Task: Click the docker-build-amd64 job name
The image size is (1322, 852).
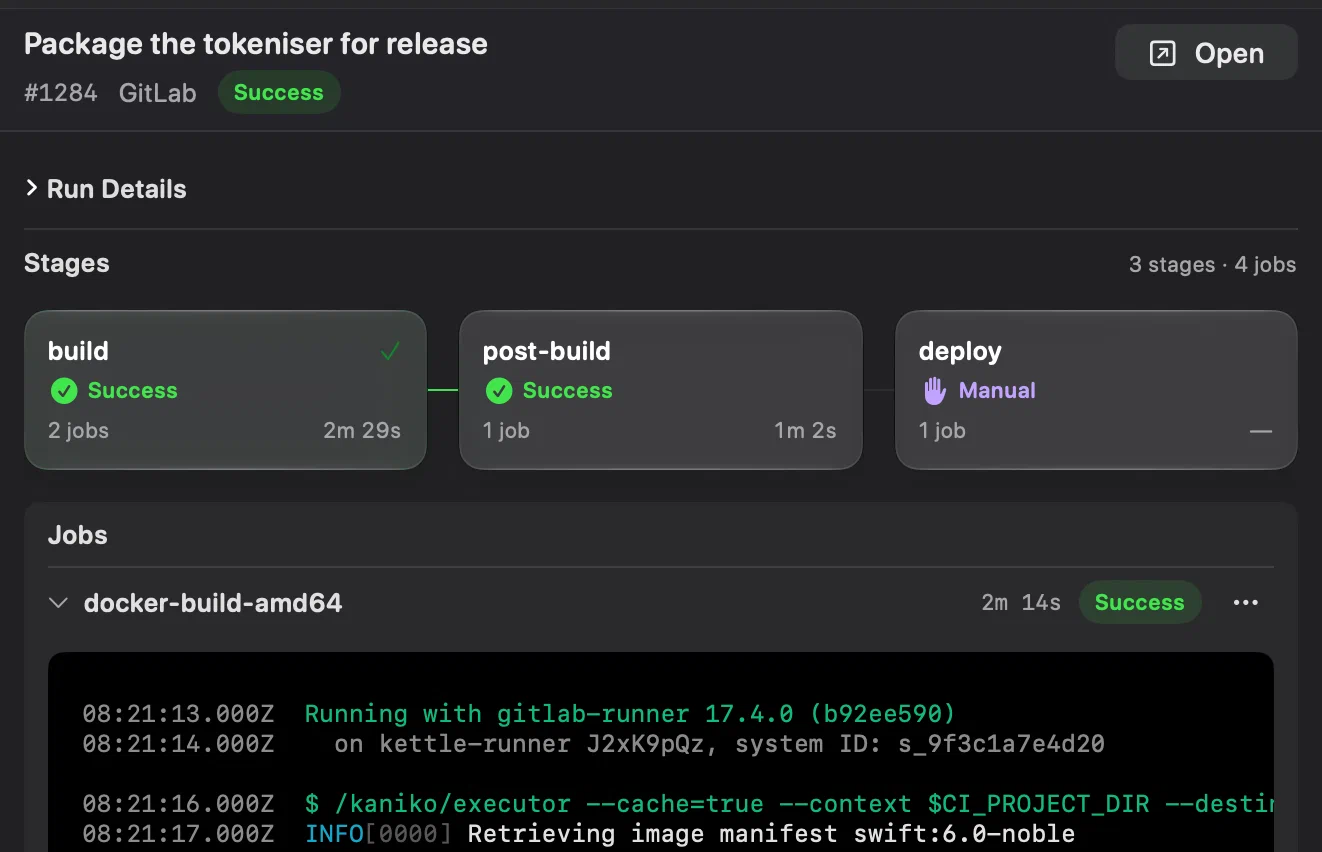Action: [213, 603]
